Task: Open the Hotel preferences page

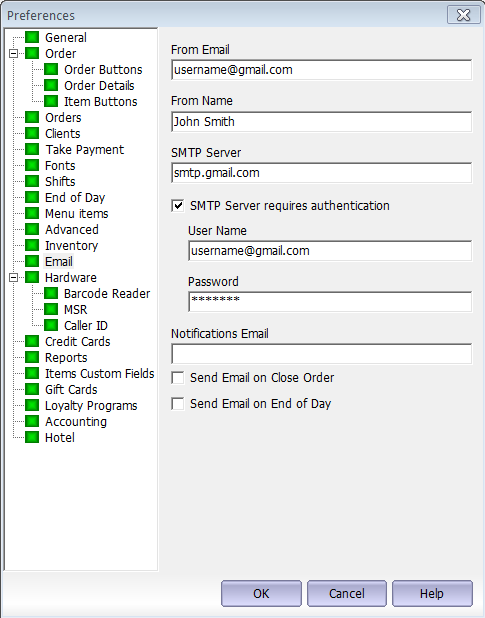Action: [59, 437]
